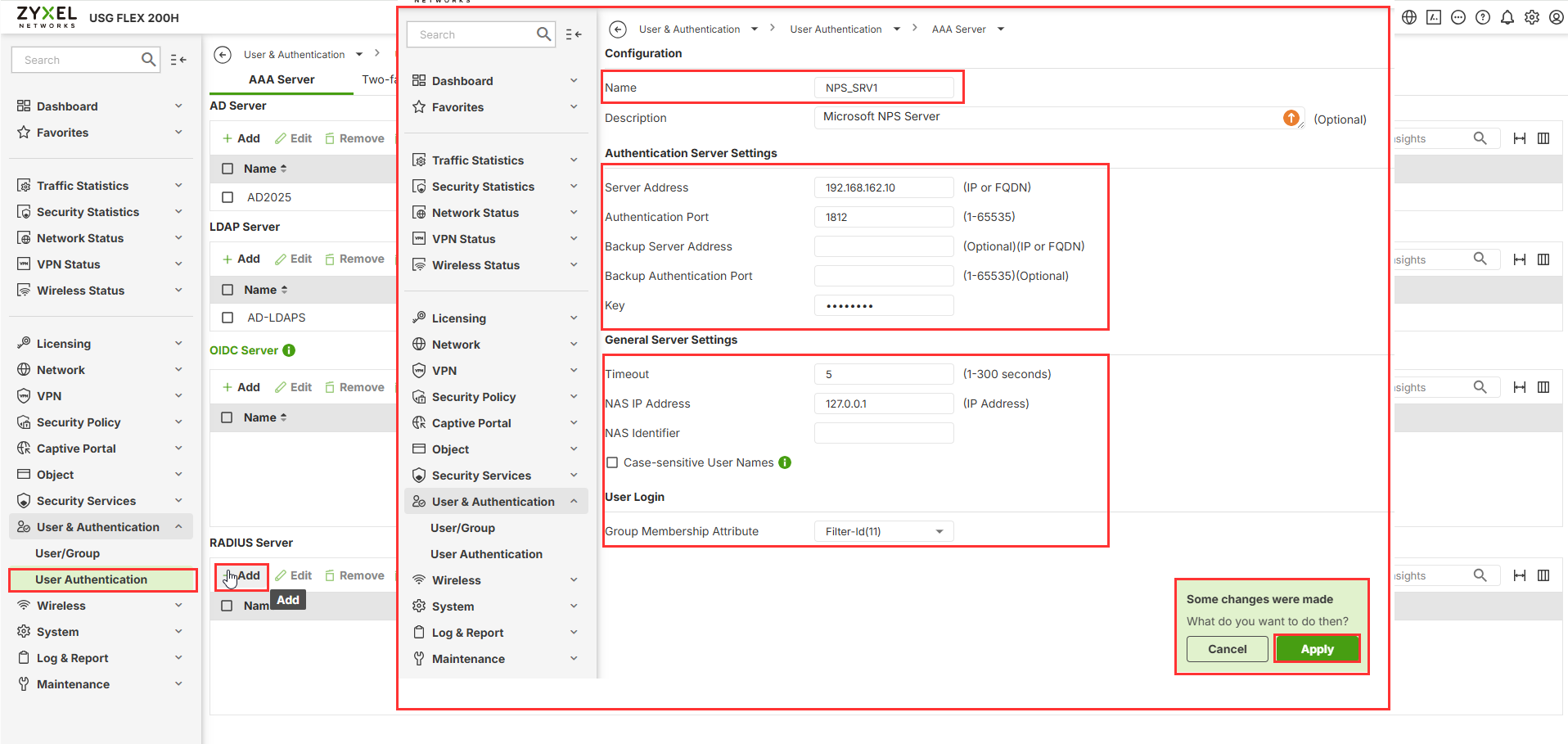Open User Authentication breadcrumb dropdown in overlay
The image size is (1568, 744).
[897, 29]
